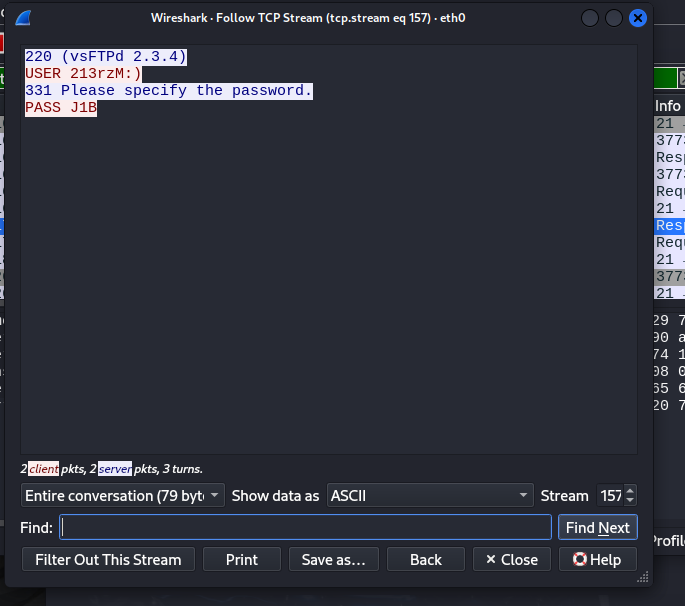Click the 'Stream' label near the spinner

point(564,496)
